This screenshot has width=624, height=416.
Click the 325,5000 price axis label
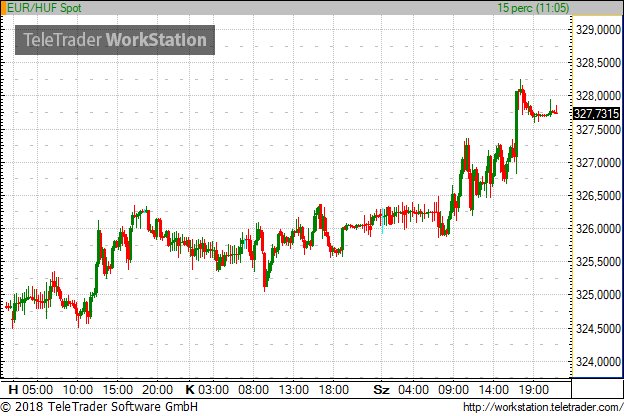pyautogui.click(x=598, y=262)
